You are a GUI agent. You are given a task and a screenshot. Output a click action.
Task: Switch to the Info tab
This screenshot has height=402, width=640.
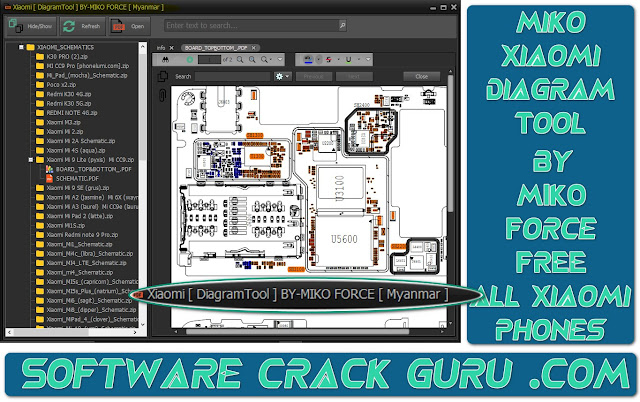161,48
